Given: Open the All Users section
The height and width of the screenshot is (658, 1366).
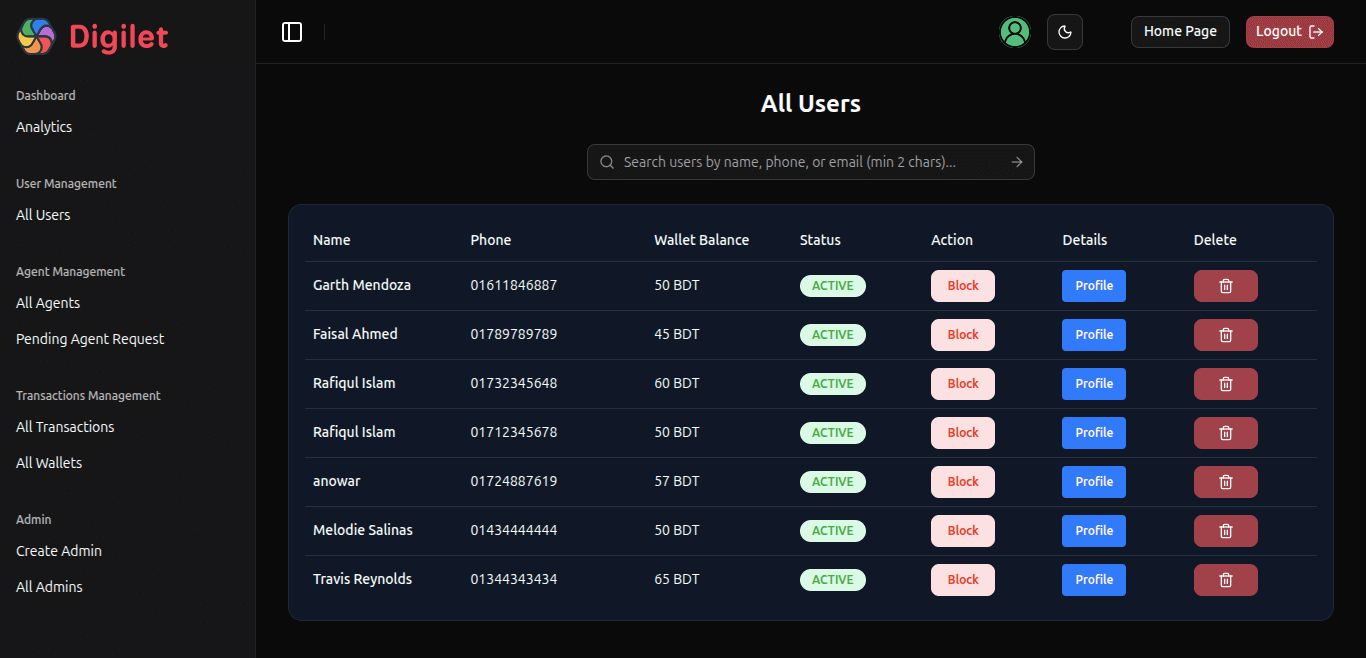Looking at the screenshot, I should tap(42, 214).
